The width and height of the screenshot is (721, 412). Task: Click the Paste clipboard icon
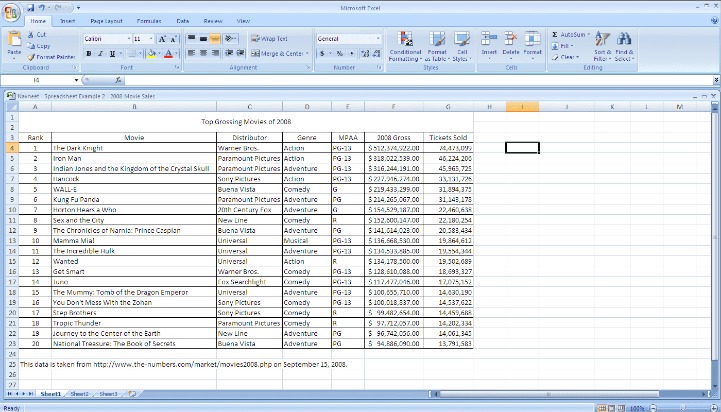pos(14,42)
